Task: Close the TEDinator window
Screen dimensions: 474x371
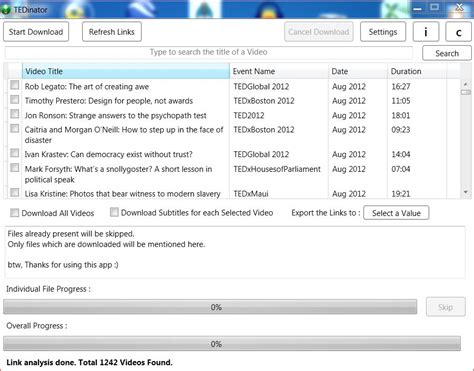Action: [459, 7]
